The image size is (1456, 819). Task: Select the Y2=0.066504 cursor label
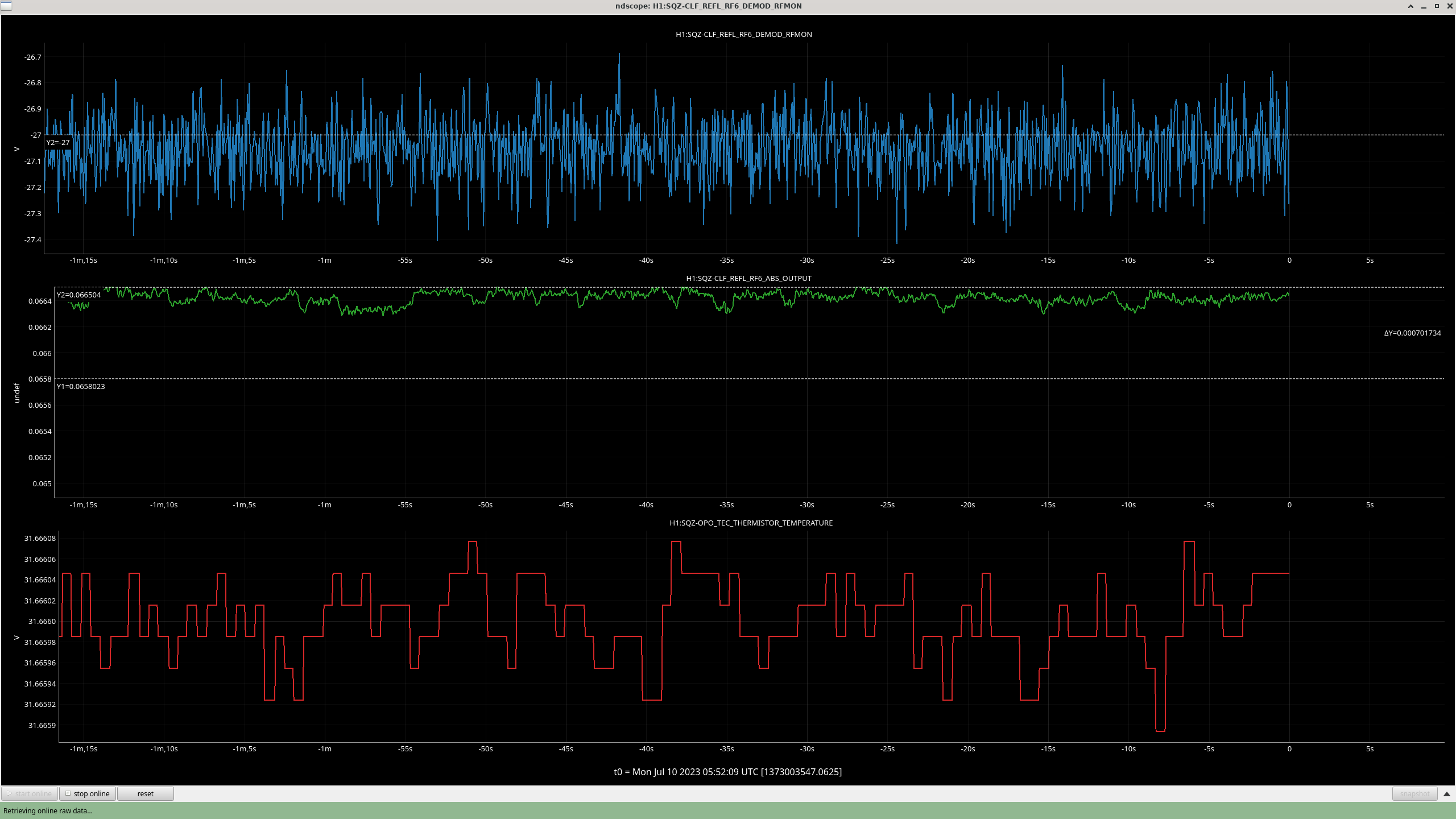coord(78,295)
